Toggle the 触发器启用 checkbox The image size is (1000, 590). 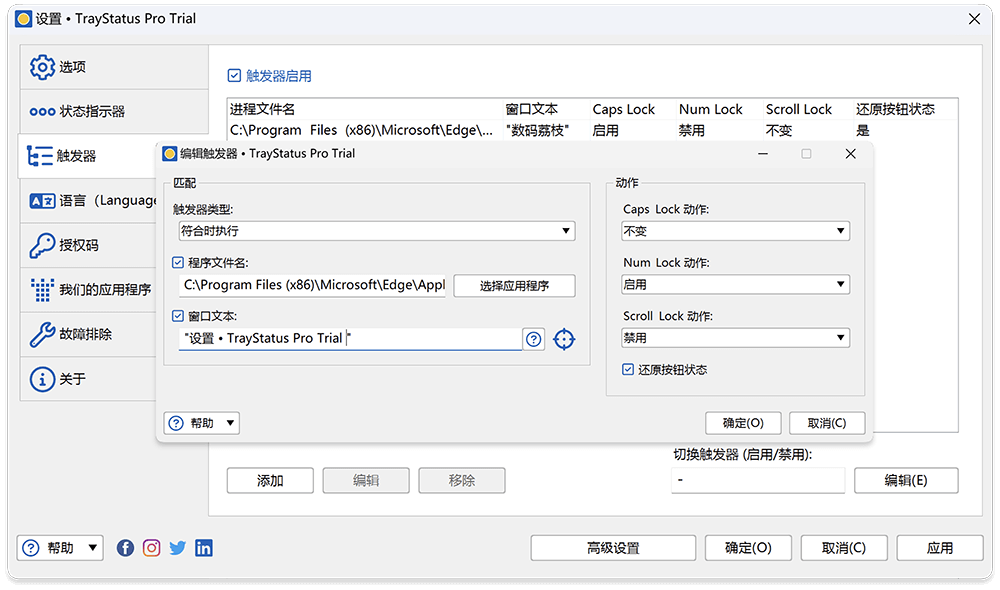[234, 75]
